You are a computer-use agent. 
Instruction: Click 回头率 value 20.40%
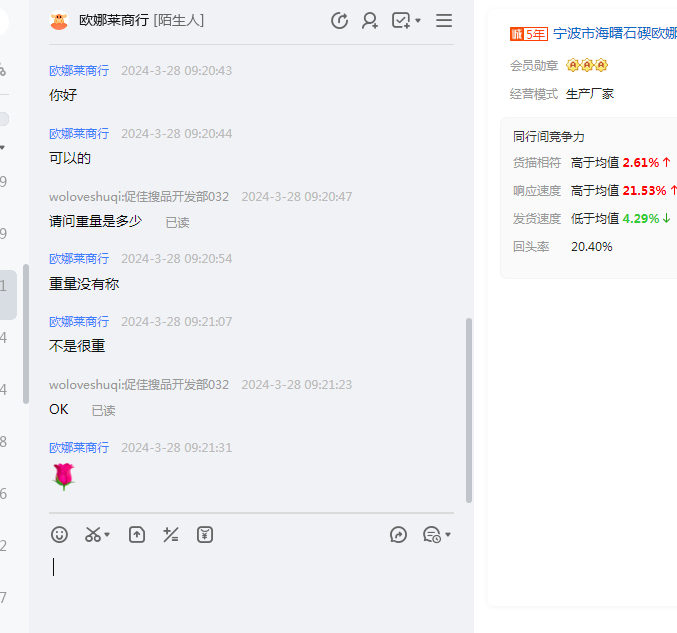[x=592, y=247]
